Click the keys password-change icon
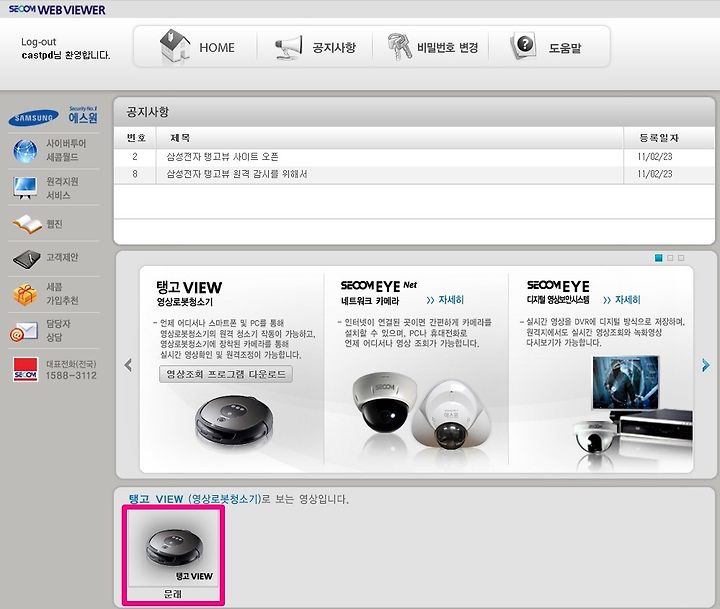This screenshot has height=609, width=720. pos(399,47)
